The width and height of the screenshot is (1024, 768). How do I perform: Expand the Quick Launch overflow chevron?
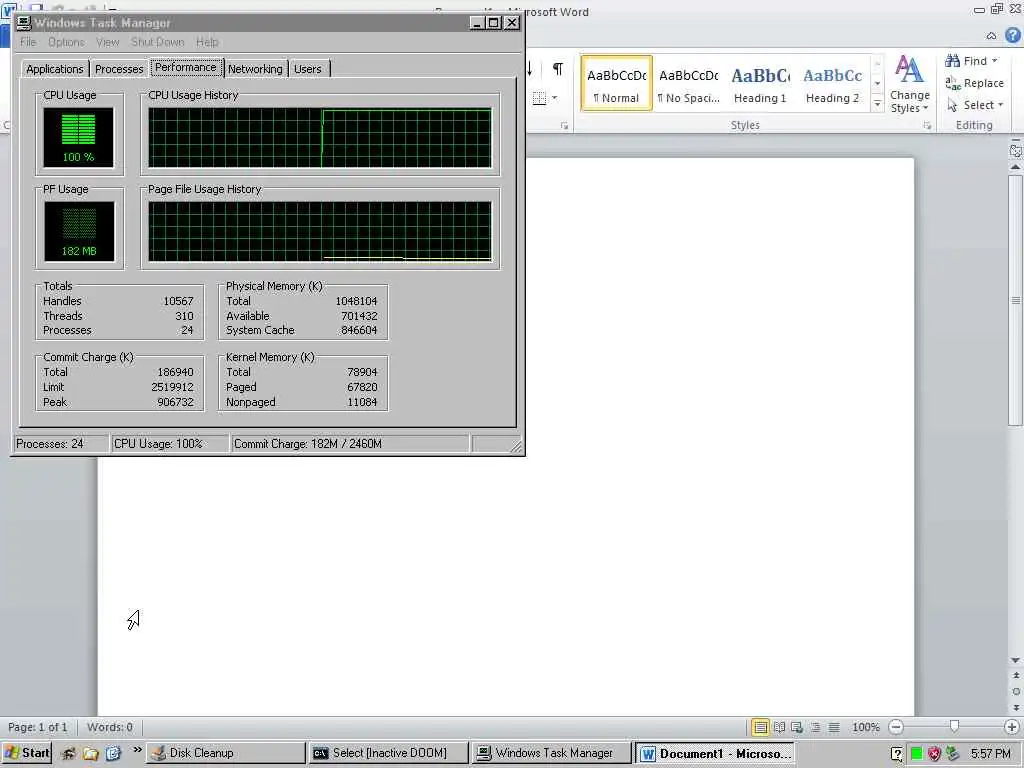point(137,750)
